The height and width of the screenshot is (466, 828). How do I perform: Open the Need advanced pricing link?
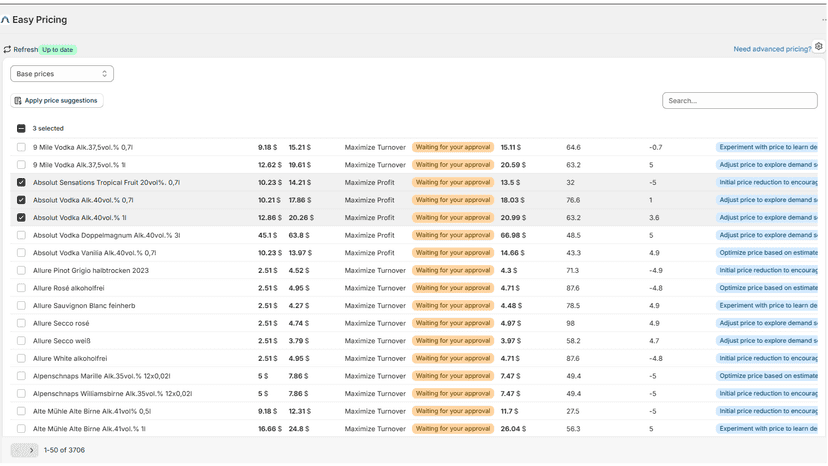tap(772, 49)
